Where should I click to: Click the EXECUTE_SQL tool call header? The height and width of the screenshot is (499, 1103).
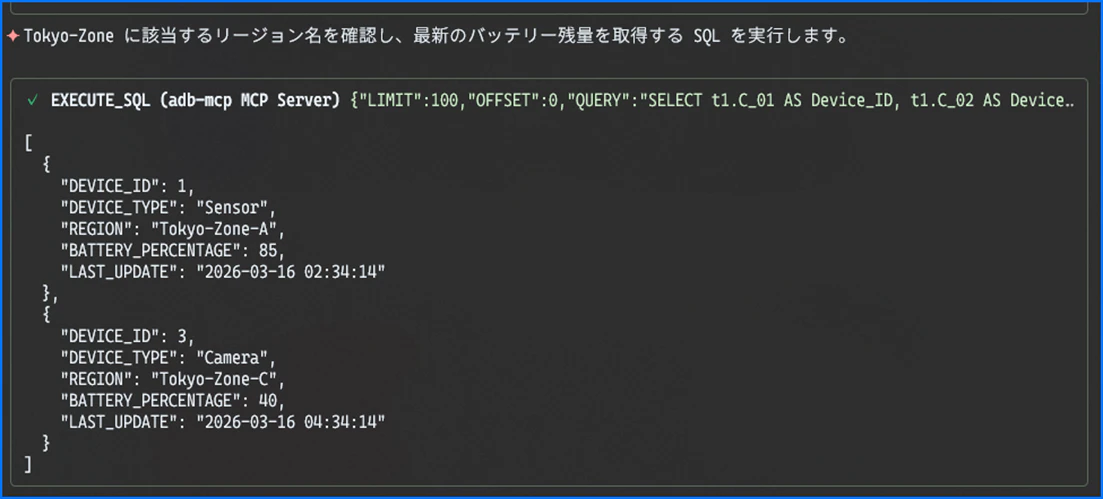click(x=550, y=101)
